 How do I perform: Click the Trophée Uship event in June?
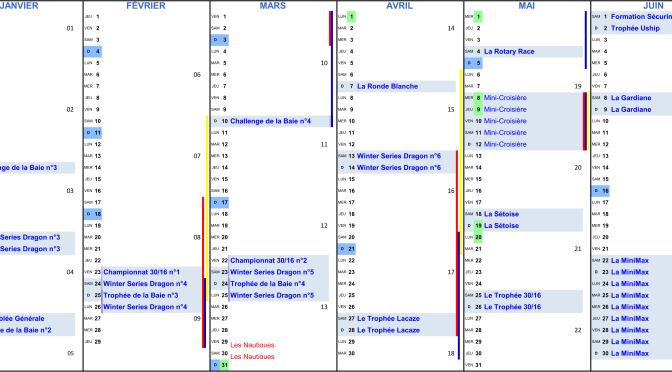pyautogui.click(x=635, y=28)
